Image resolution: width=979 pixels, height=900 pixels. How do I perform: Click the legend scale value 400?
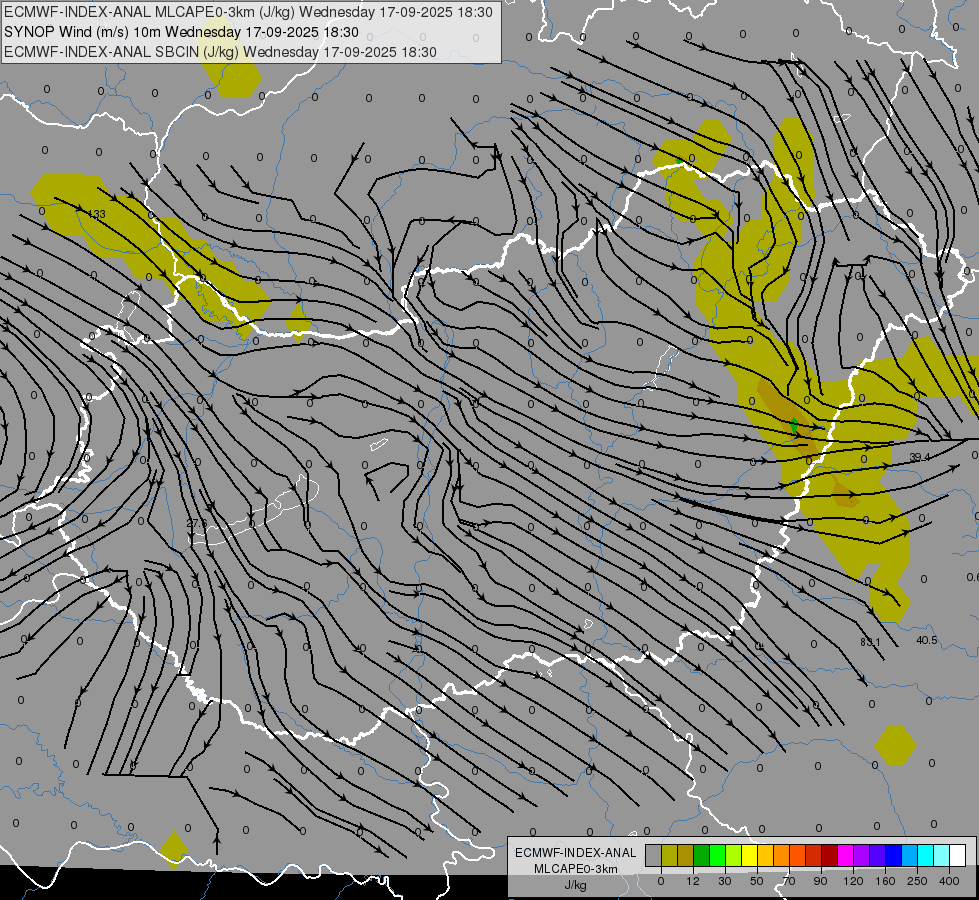[x=949, y=881]
